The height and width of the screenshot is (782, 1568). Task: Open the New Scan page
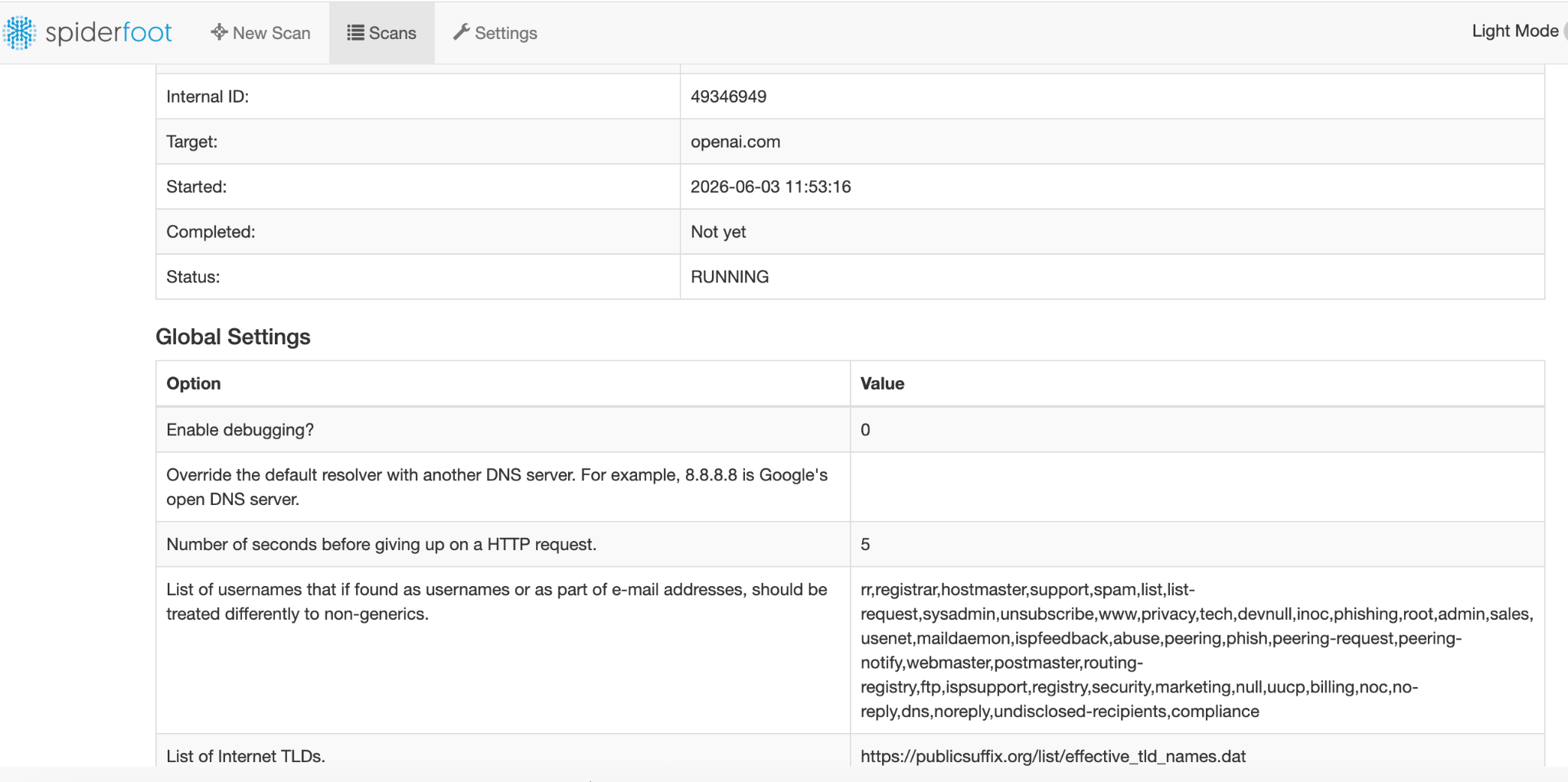[x=261, y=33]
